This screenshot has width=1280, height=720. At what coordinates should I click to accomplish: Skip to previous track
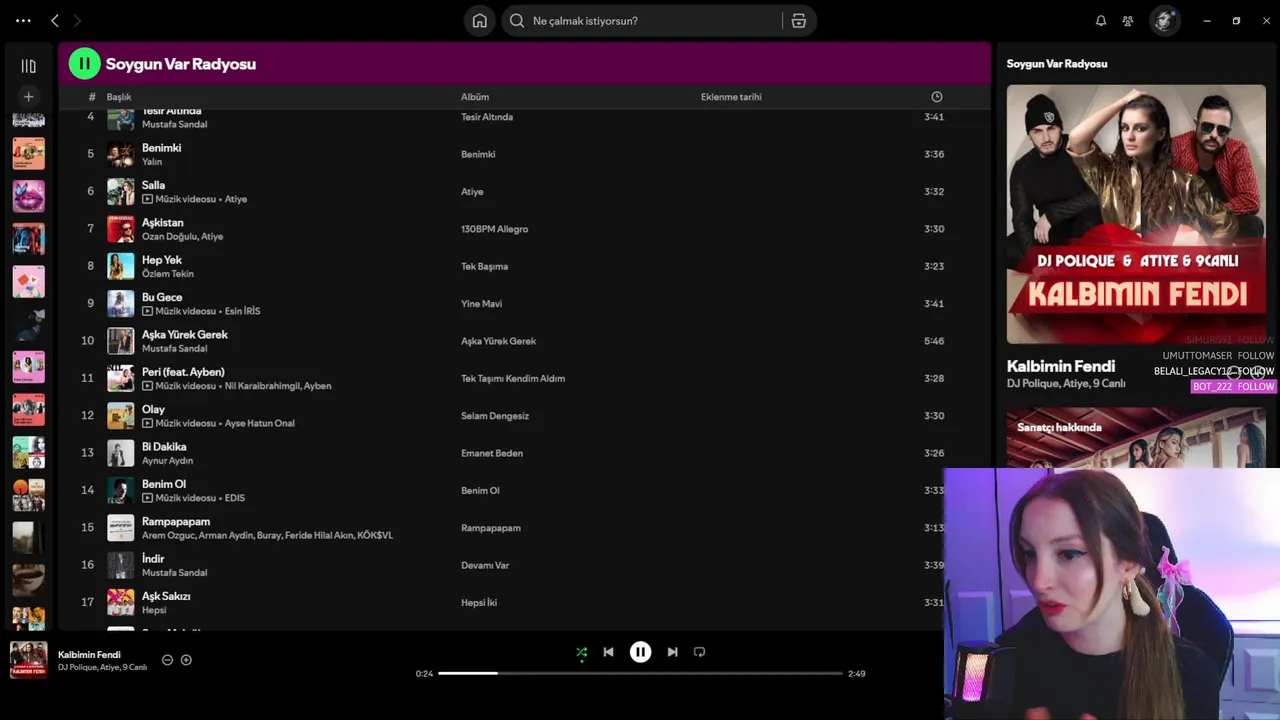(x=608, y=652)
